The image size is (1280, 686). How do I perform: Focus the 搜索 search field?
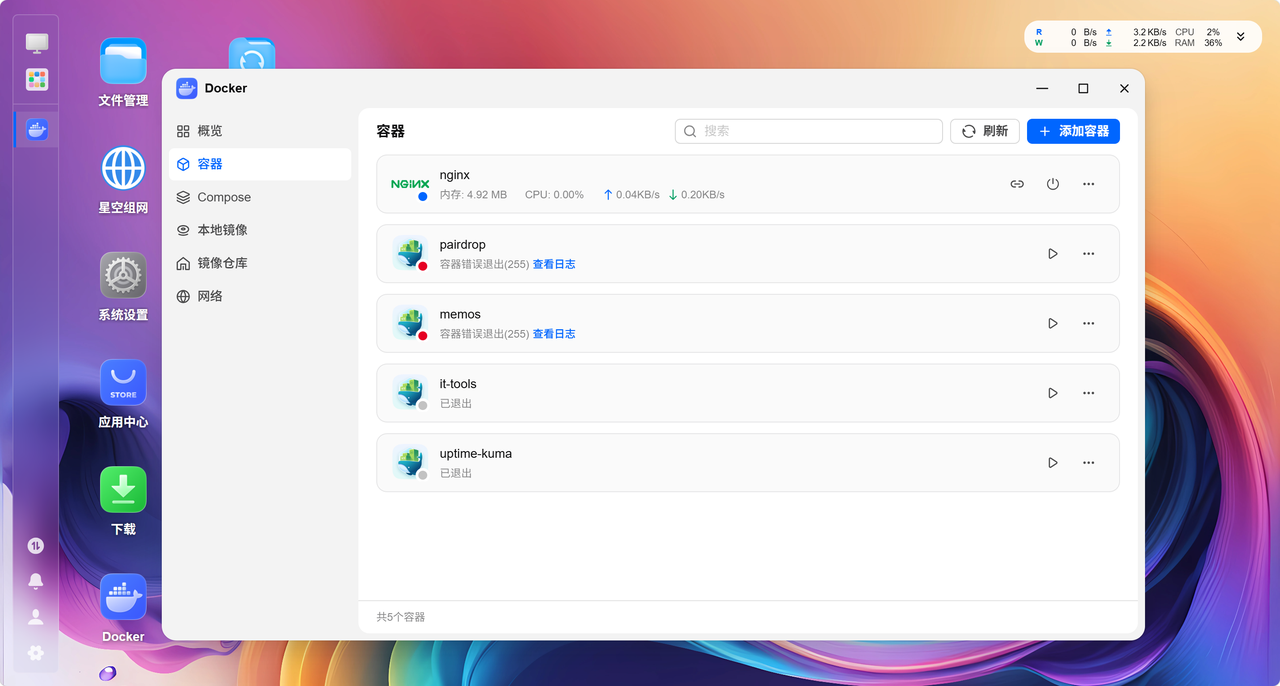click(x=809, y=131)
